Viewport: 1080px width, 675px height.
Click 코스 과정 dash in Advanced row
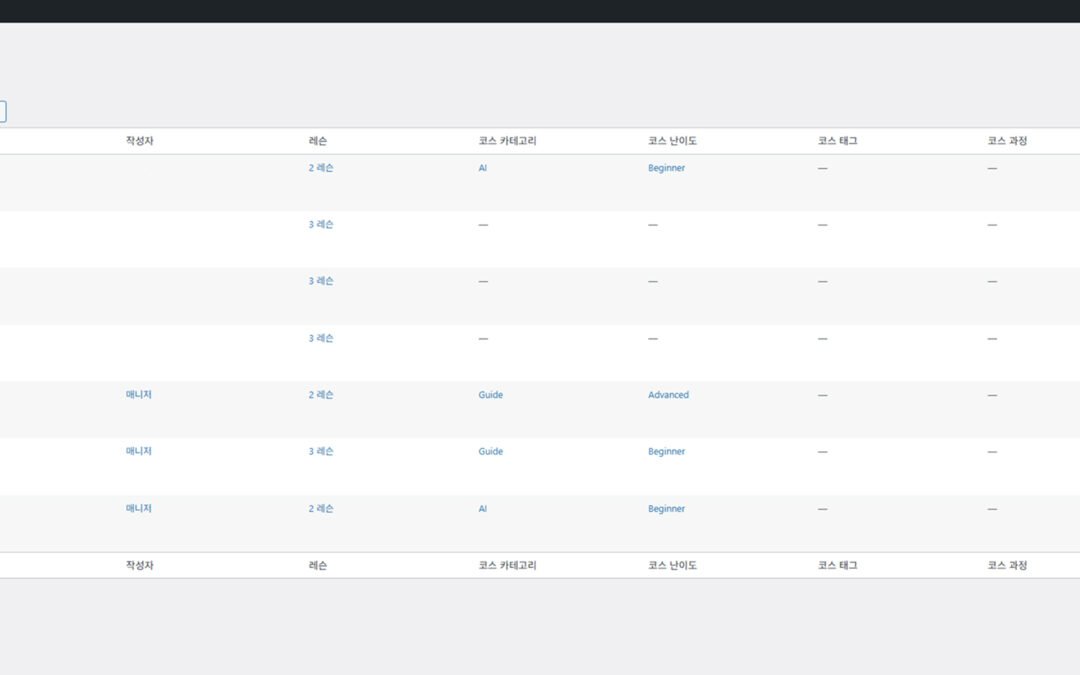click(x=992, y=395)
